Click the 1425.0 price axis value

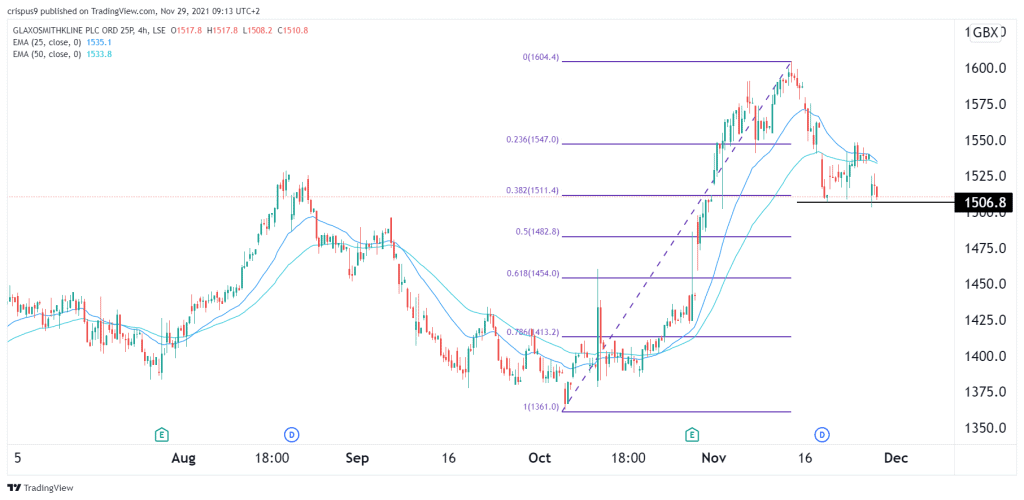(x=983, y=320)
